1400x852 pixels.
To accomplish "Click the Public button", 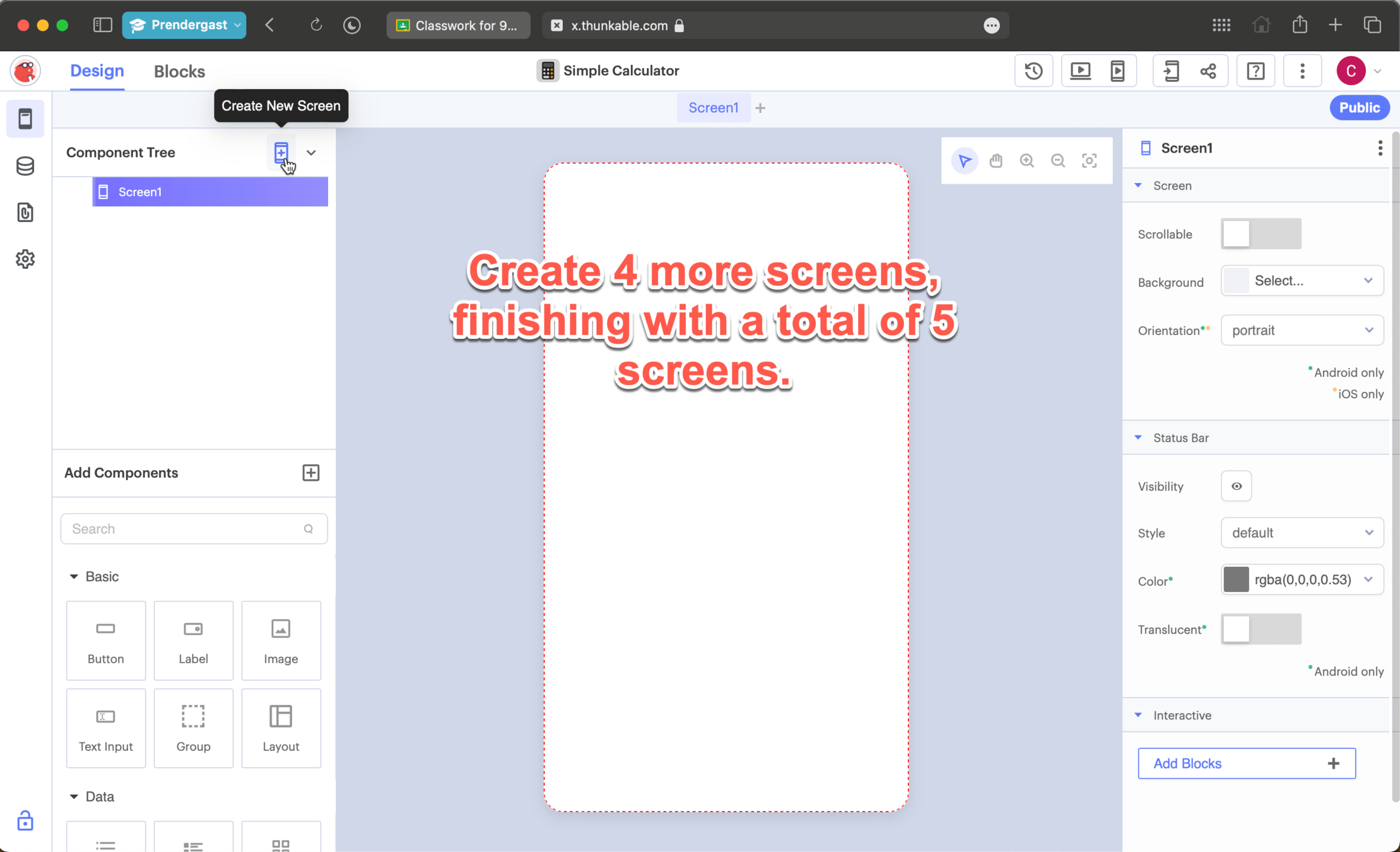I will tap(1359, 108).
